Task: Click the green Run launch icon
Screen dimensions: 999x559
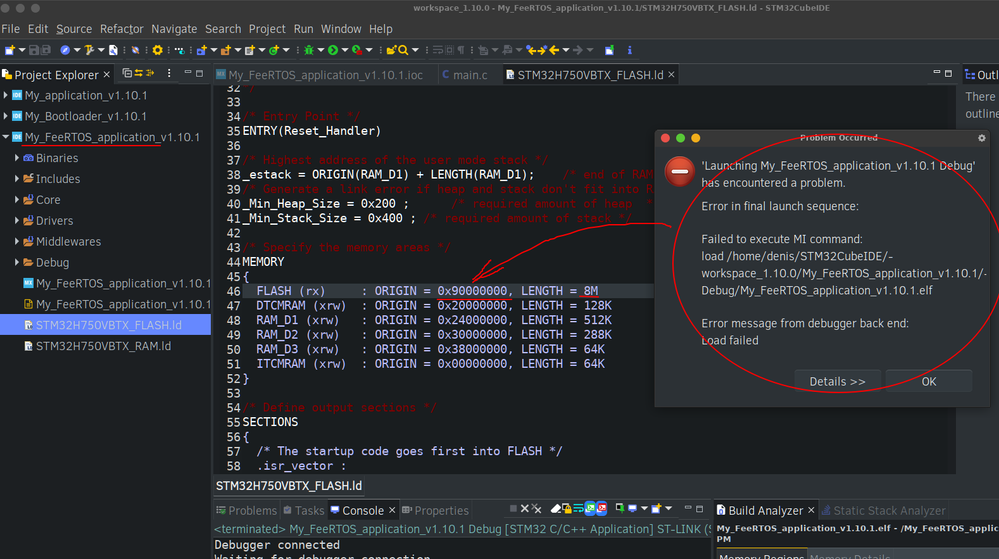Action: tap(333, 50)
